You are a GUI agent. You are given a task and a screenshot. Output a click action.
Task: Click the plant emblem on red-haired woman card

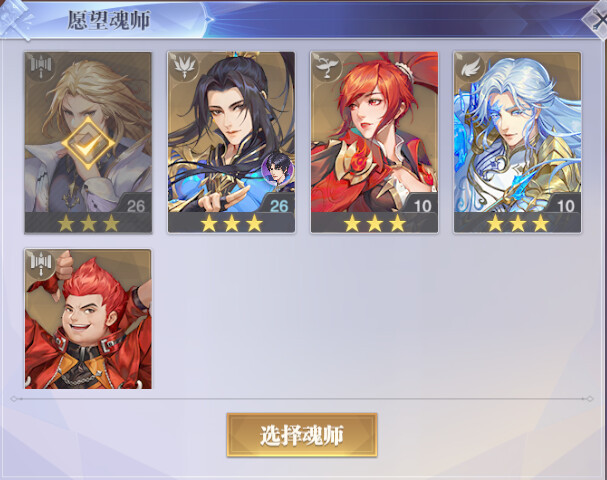tap(327, 67)
